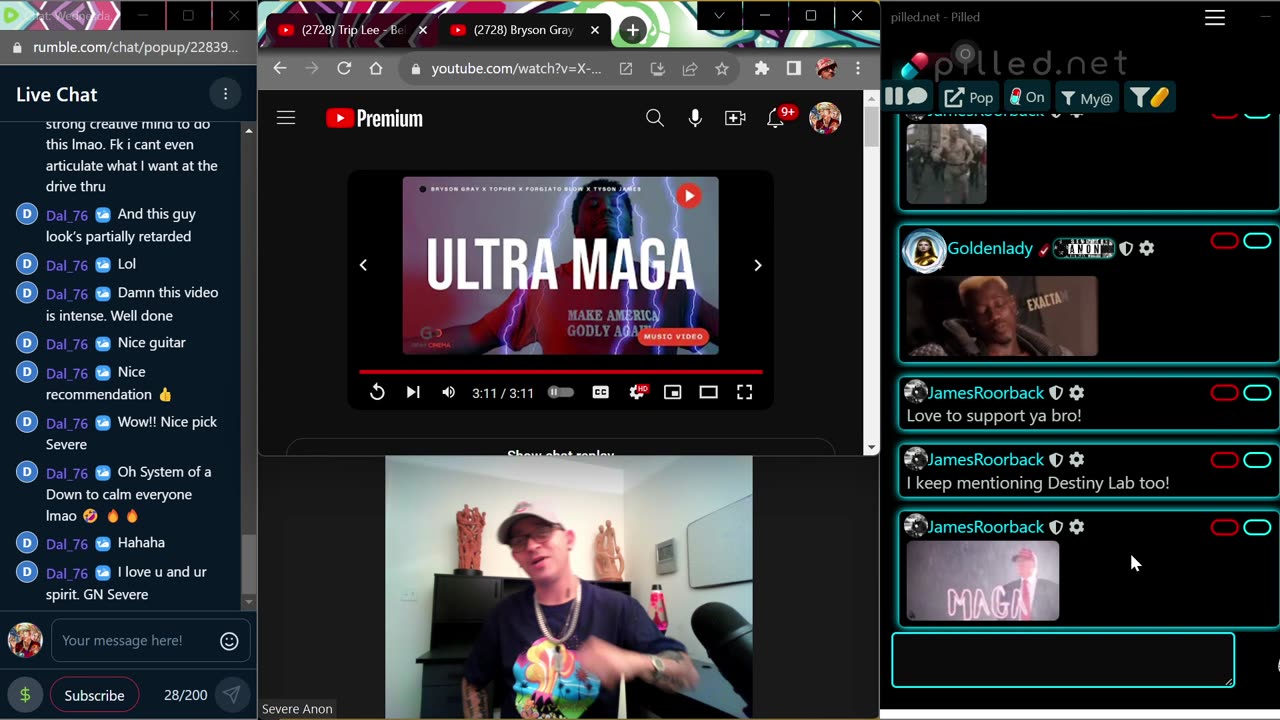Focus the pilled.net message box
The image size is (1280, 720).
pos(1063,660)
